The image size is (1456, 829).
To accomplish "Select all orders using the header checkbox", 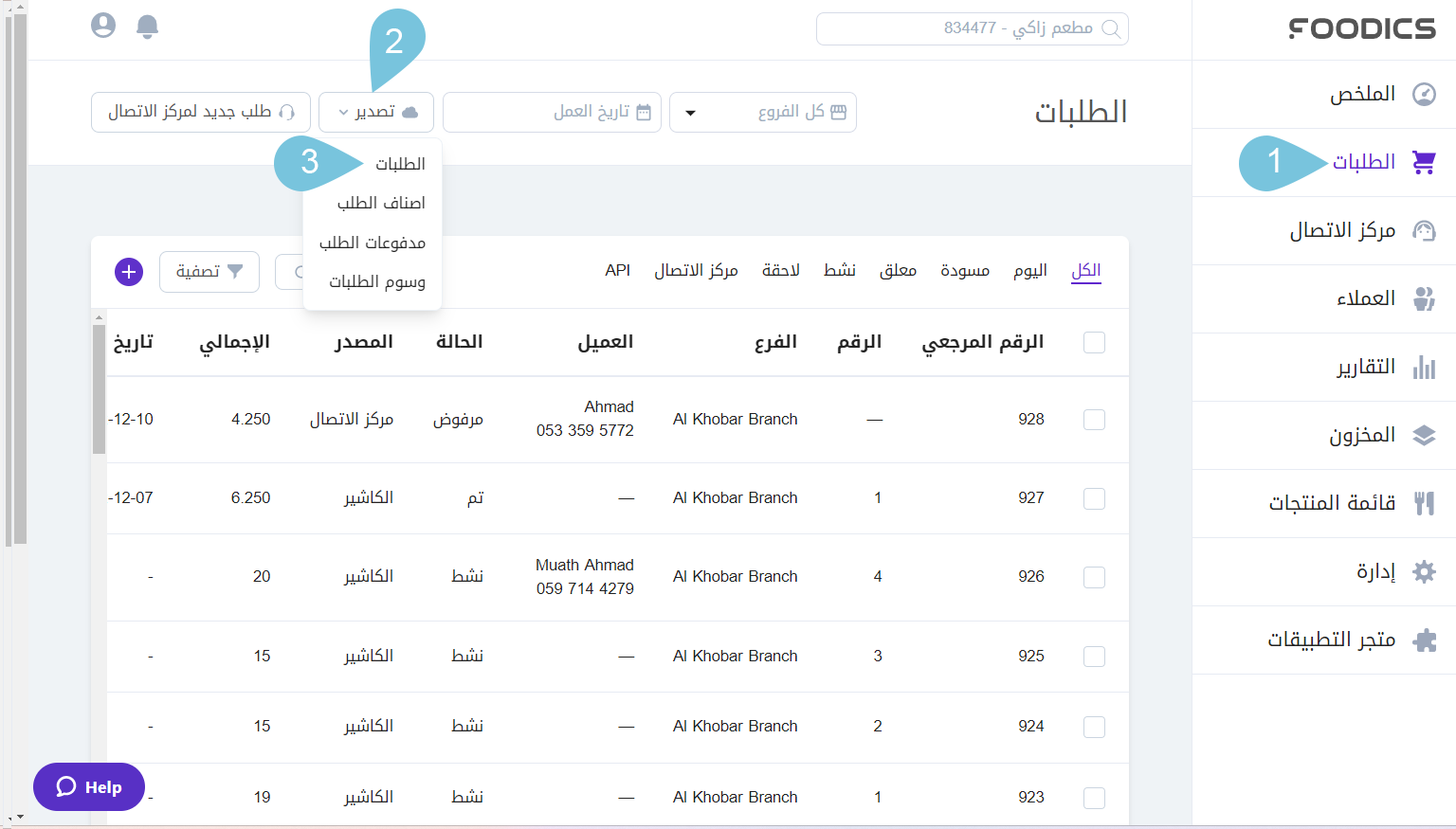I will point(1094,342).
